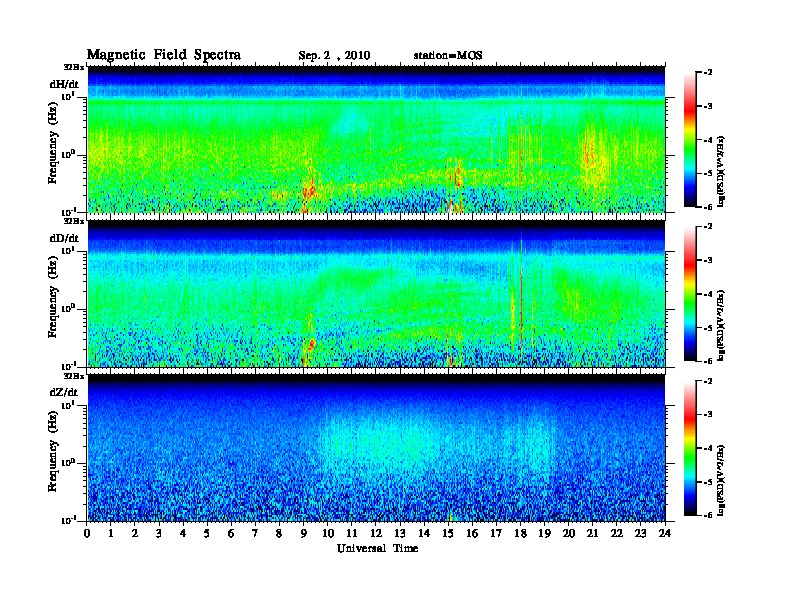Click hour 4 on the time axis
Screen dimensions: 792x612
click(x=183, y=533)
